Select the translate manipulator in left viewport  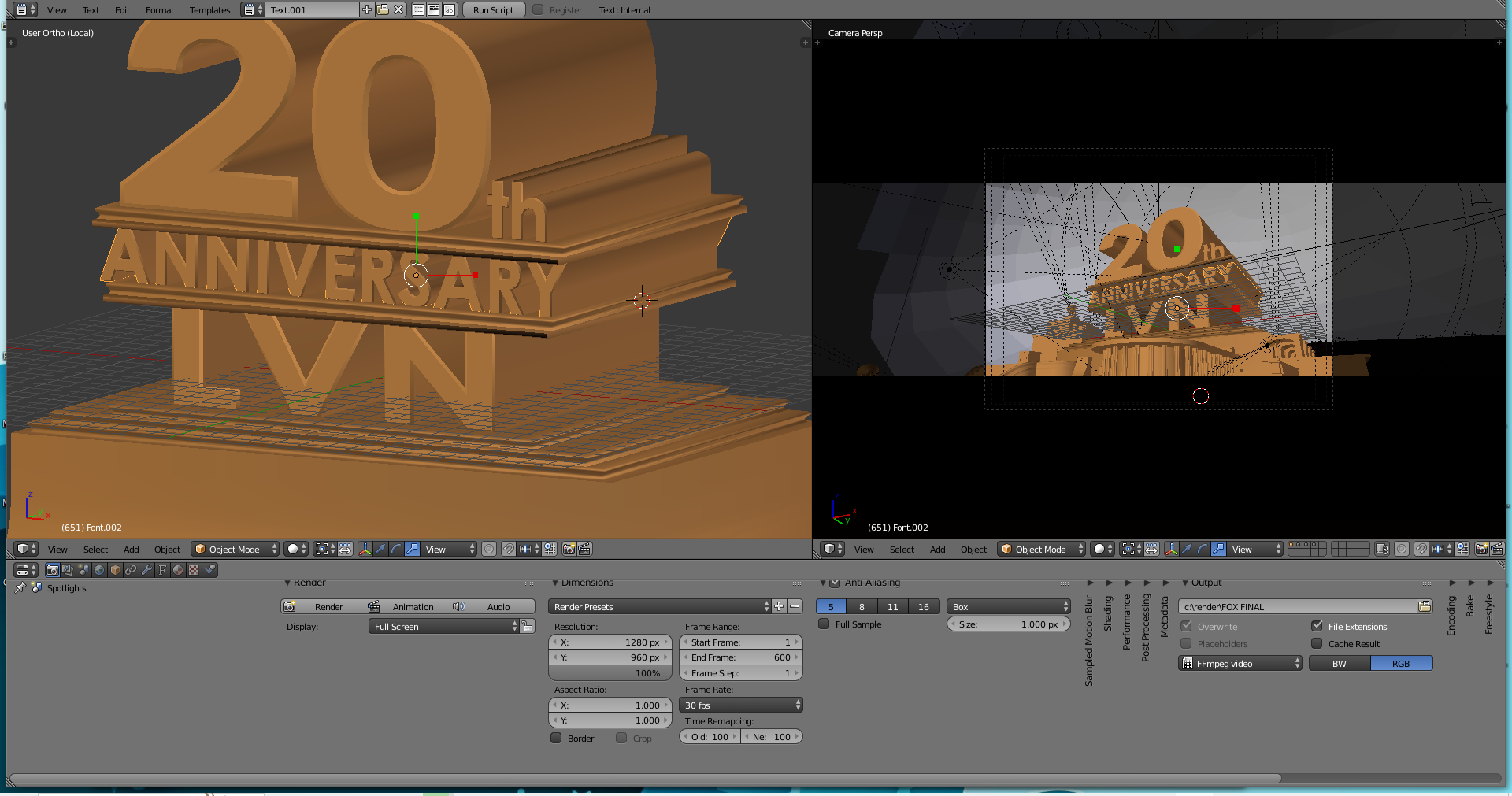(381, 549)
